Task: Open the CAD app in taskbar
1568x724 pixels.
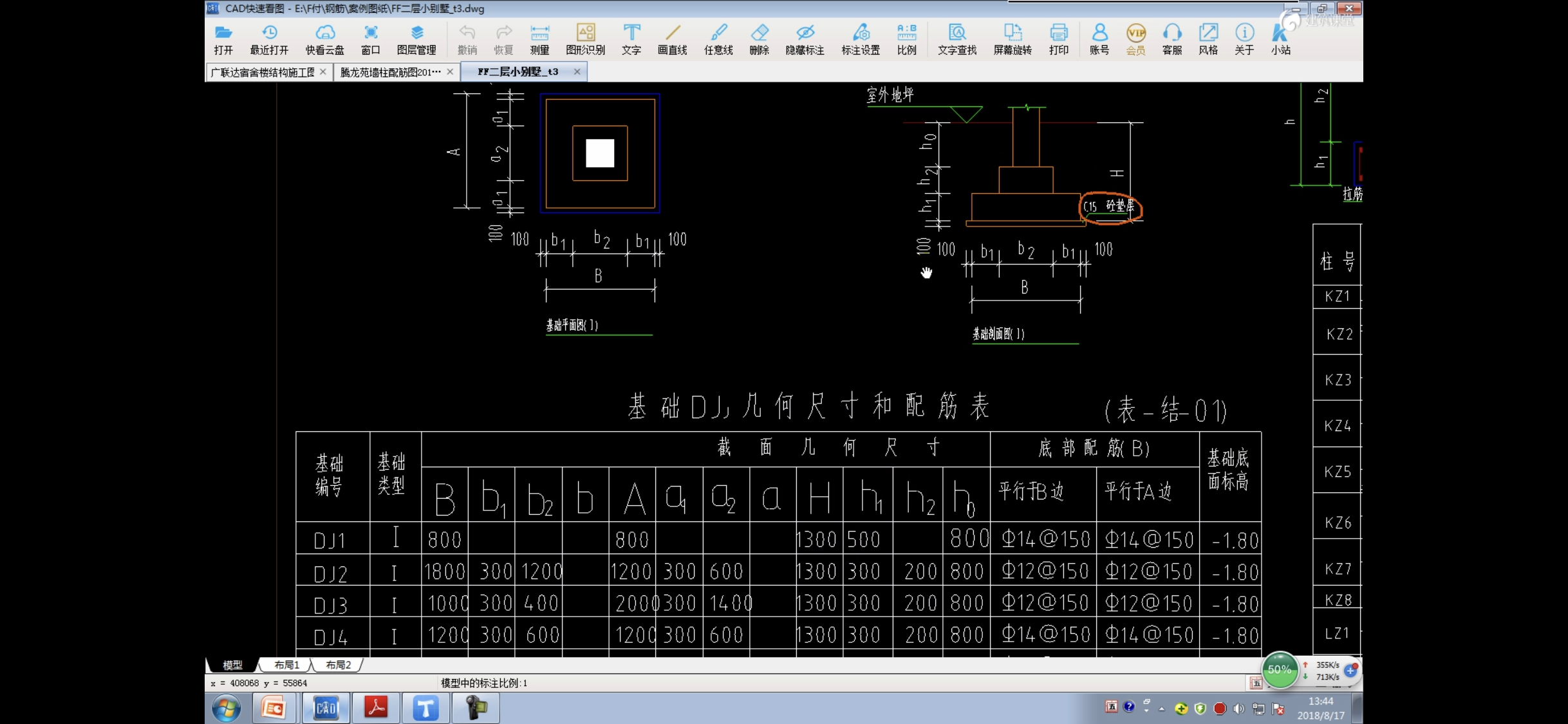Action: (x=326, y=709)
